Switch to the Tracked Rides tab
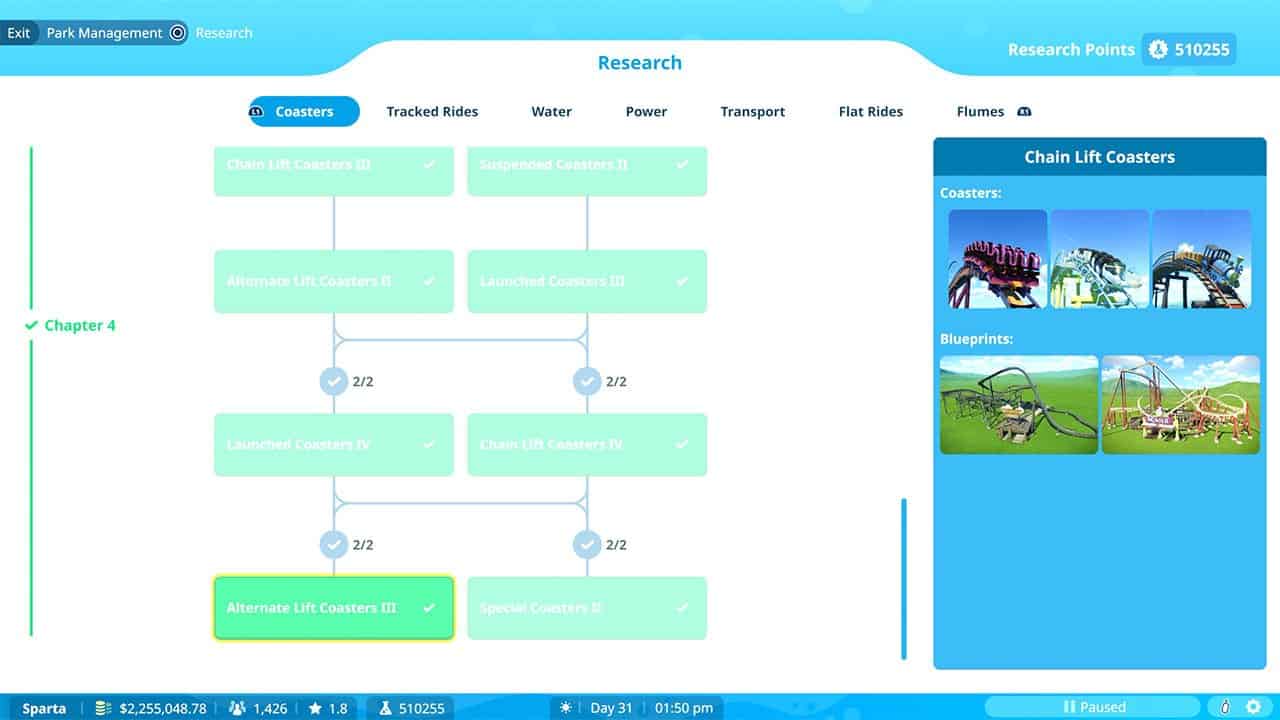Image resolution: width=1280 pixels, height=720 pixels. [432, 112]
